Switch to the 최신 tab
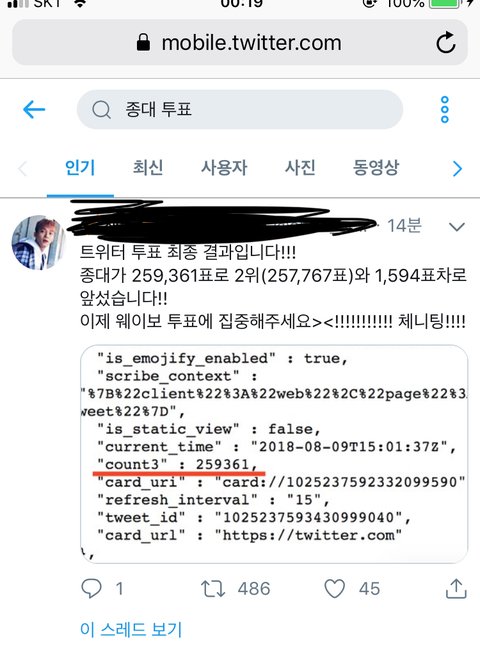480x653 pixels. 148,167
